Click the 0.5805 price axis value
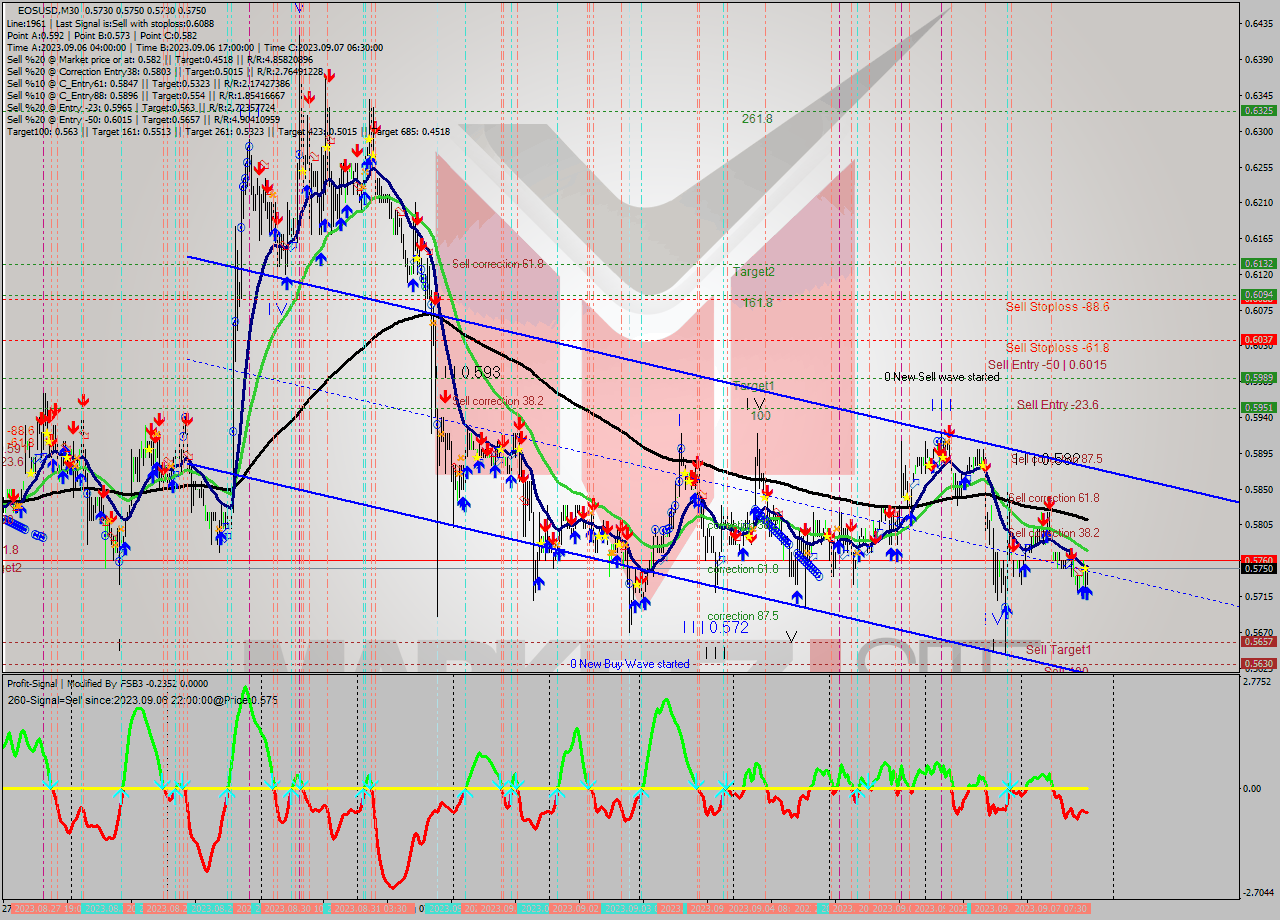 (1257, 525)
